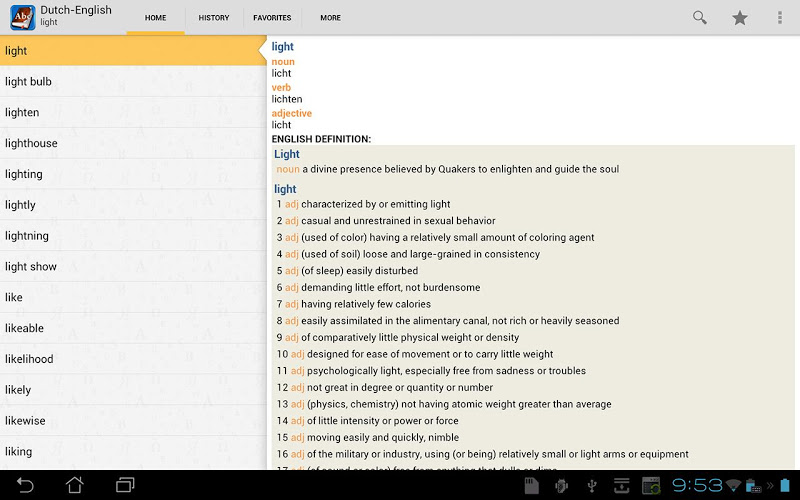Tap the USB status icon in system bar
Screen dimensions: 800x500
coord(591,485)
